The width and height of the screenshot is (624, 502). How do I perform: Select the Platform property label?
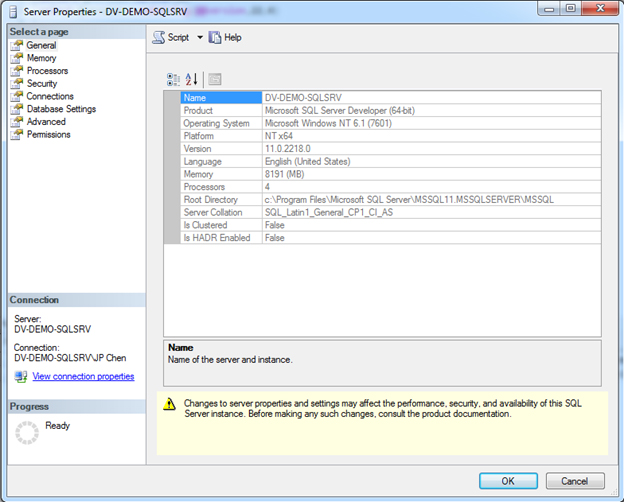pyautogui.click(x=221, y=136)
